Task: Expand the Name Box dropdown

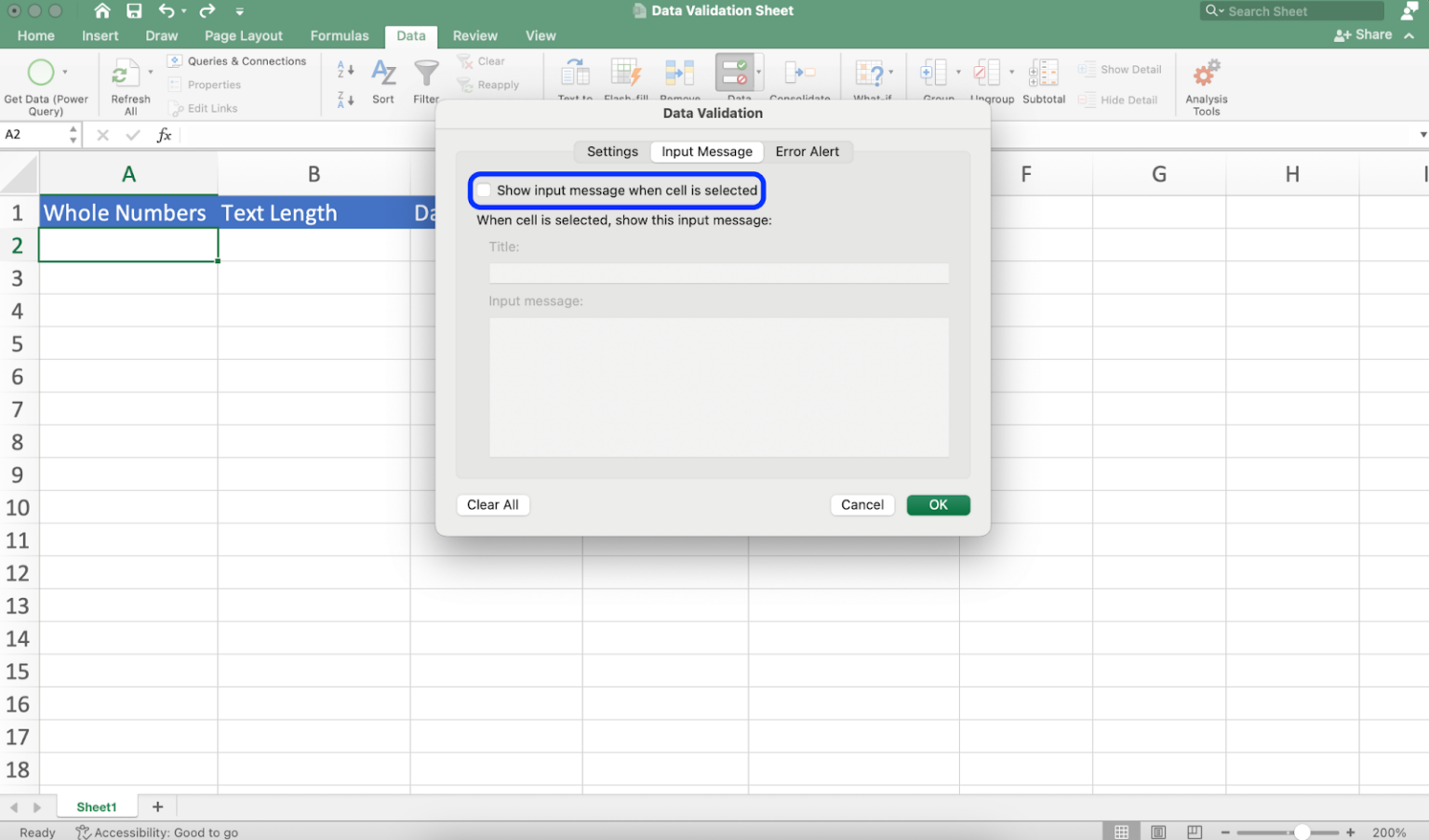Action: point(73,134)
